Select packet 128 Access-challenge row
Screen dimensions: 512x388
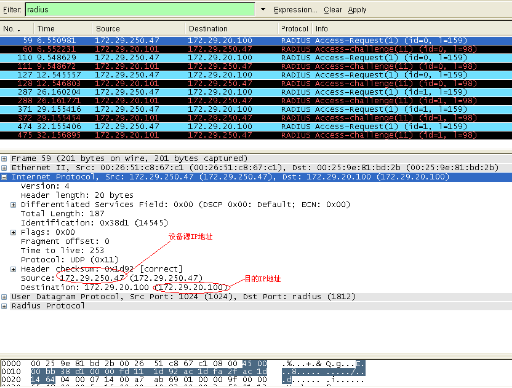(256, 84)
